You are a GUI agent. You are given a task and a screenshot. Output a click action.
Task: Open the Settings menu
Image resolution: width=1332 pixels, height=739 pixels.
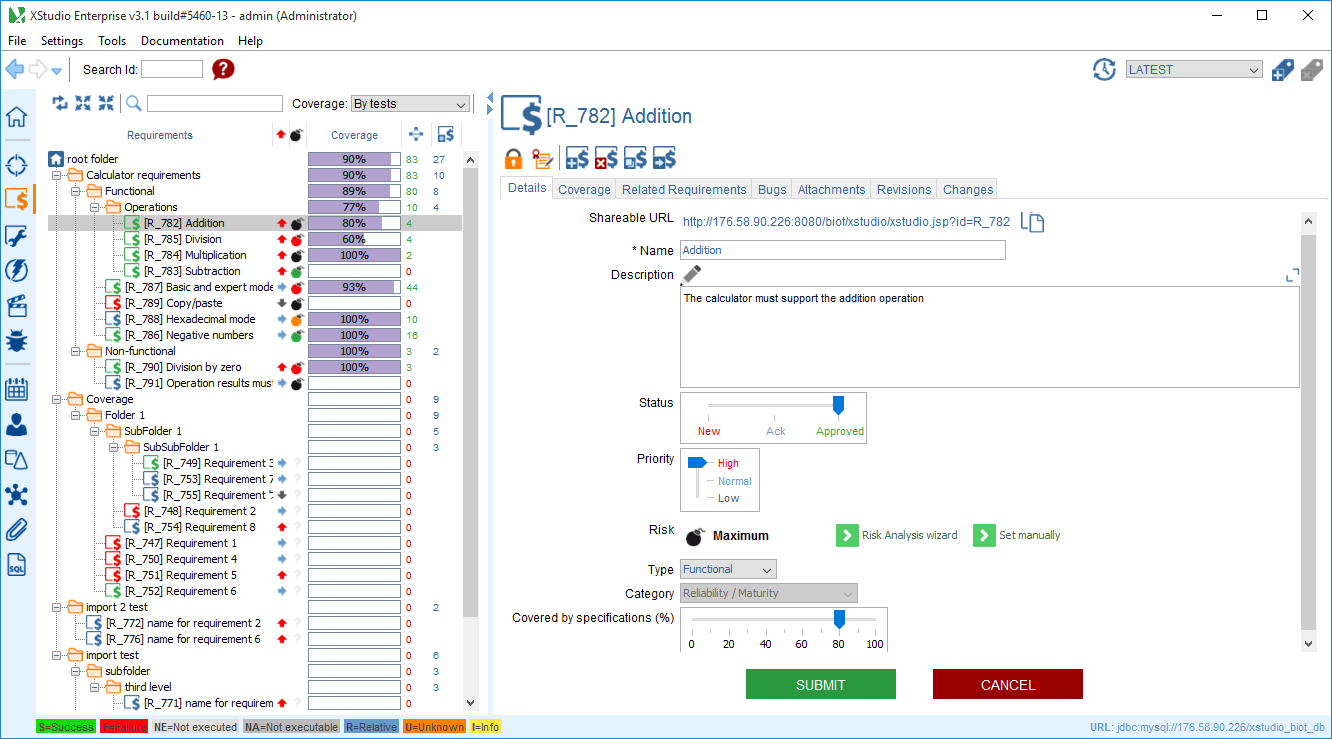[62, 41]
